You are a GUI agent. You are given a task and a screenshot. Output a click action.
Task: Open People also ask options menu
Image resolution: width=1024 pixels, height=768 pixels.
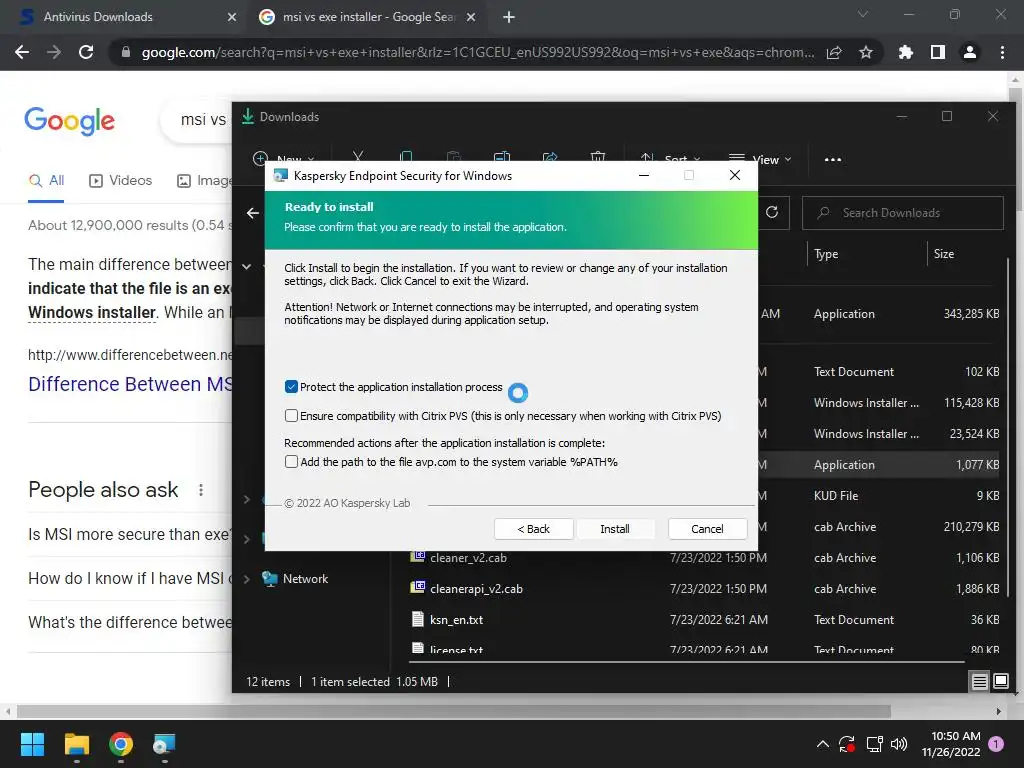tap(200, 490)
